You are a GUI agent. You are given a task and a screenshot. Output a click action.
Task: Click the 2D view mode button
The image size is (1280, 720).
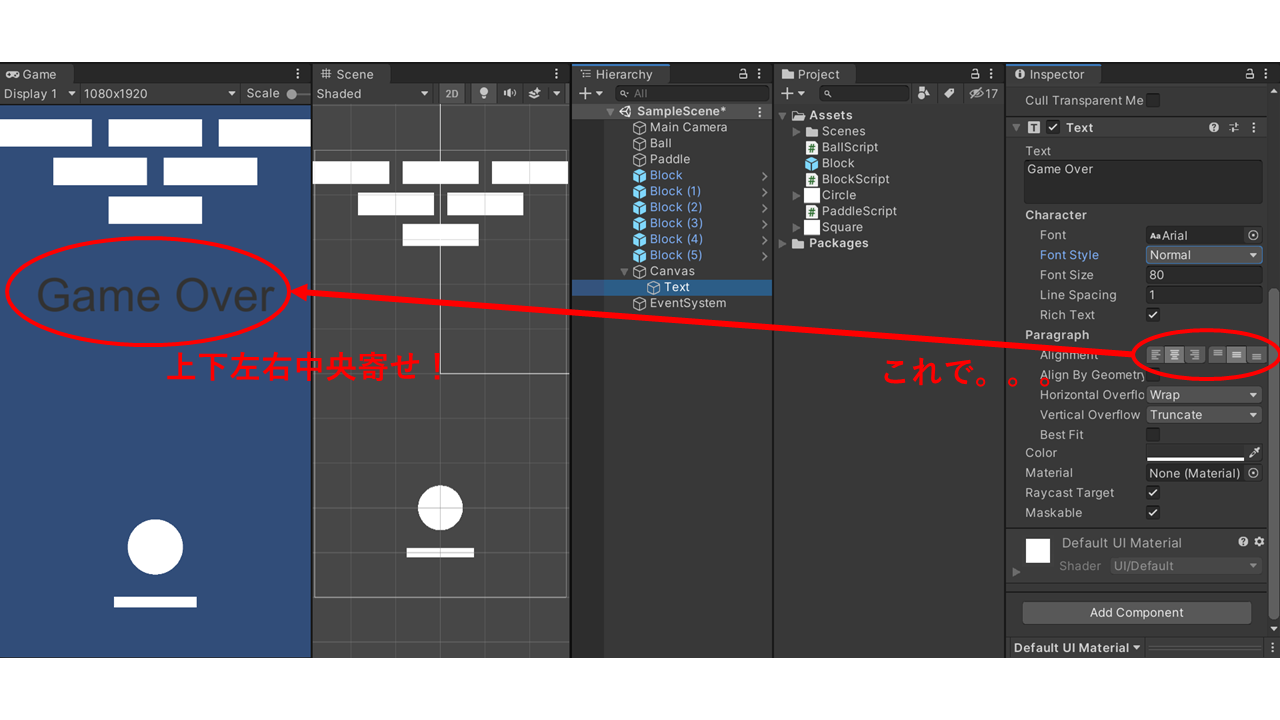(452, 93)
